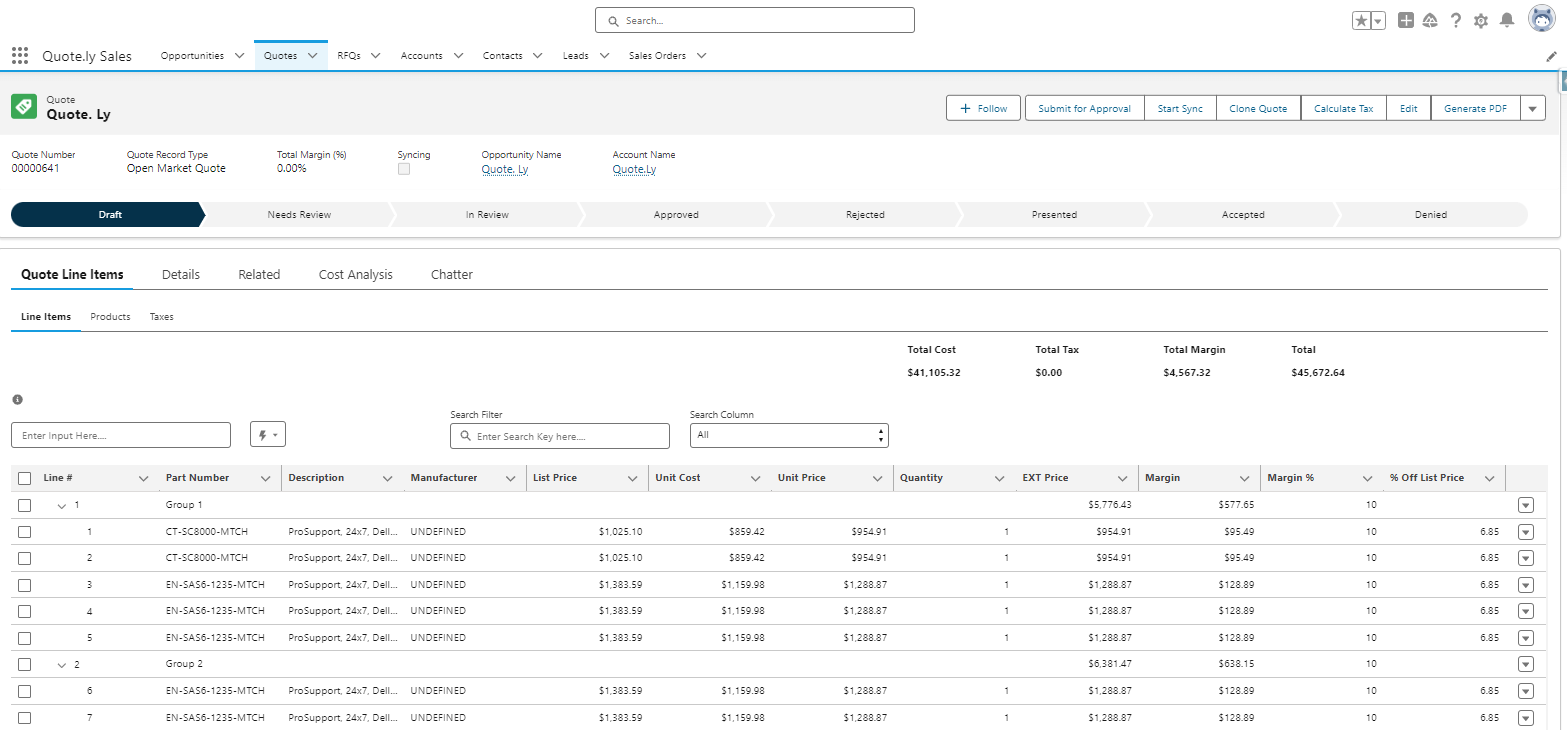Open row actions menu for Group 2

(1525, 664)
